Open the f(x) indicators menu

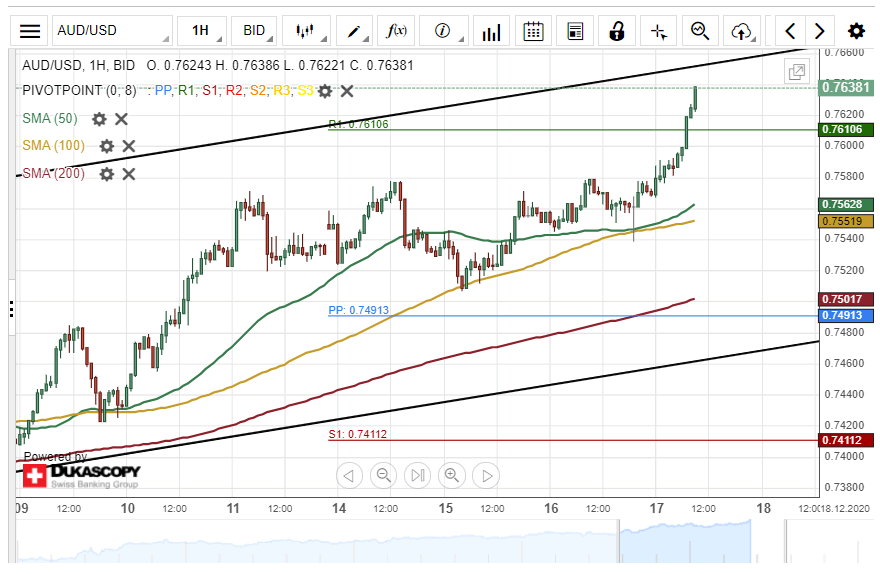coord(396,31)
